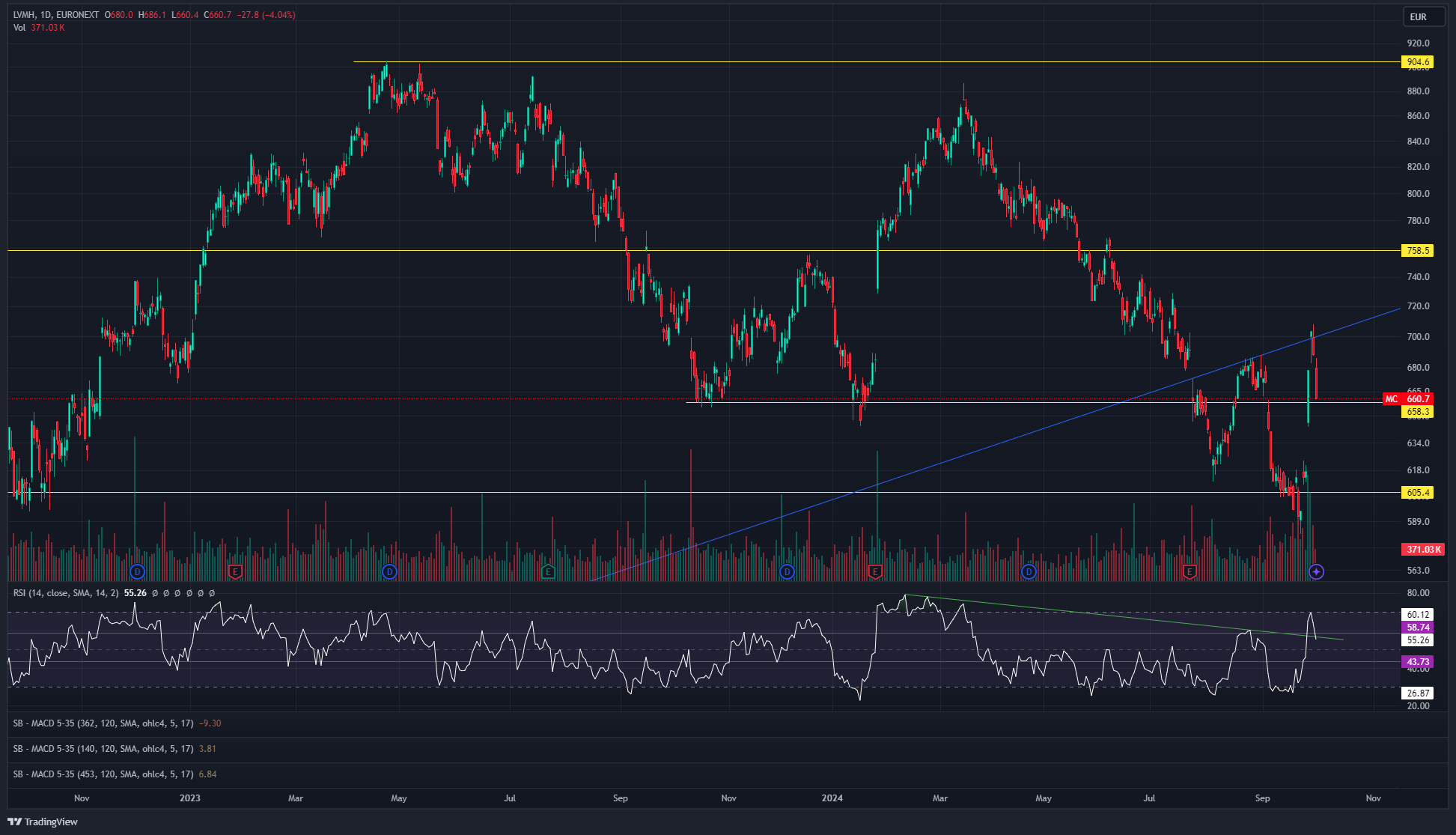Click the 60.12 RSI level label
This screenshot has height=835, width=1456.
point(1417,615)
